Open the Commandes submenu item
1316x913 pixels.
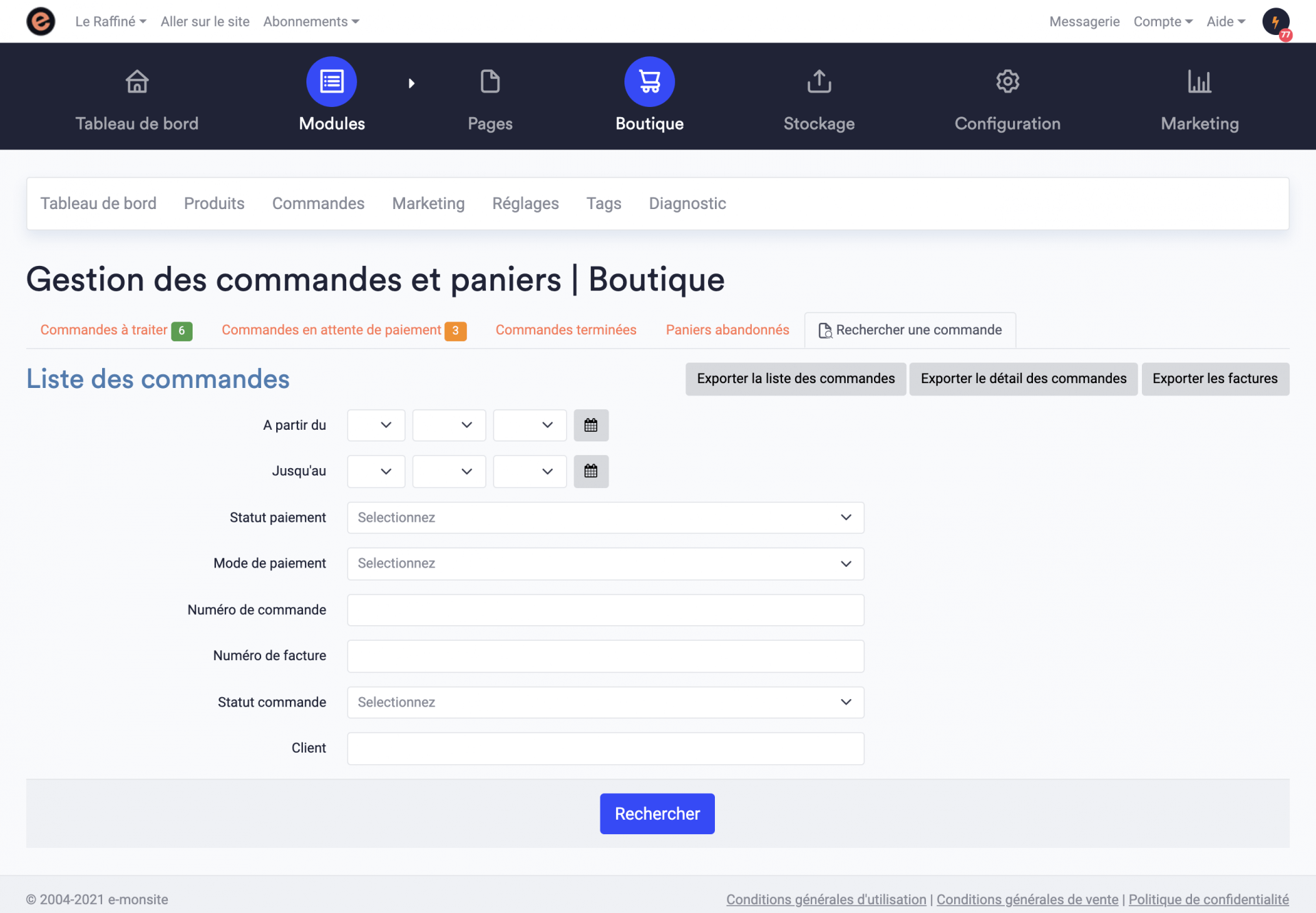click(318, 204)
